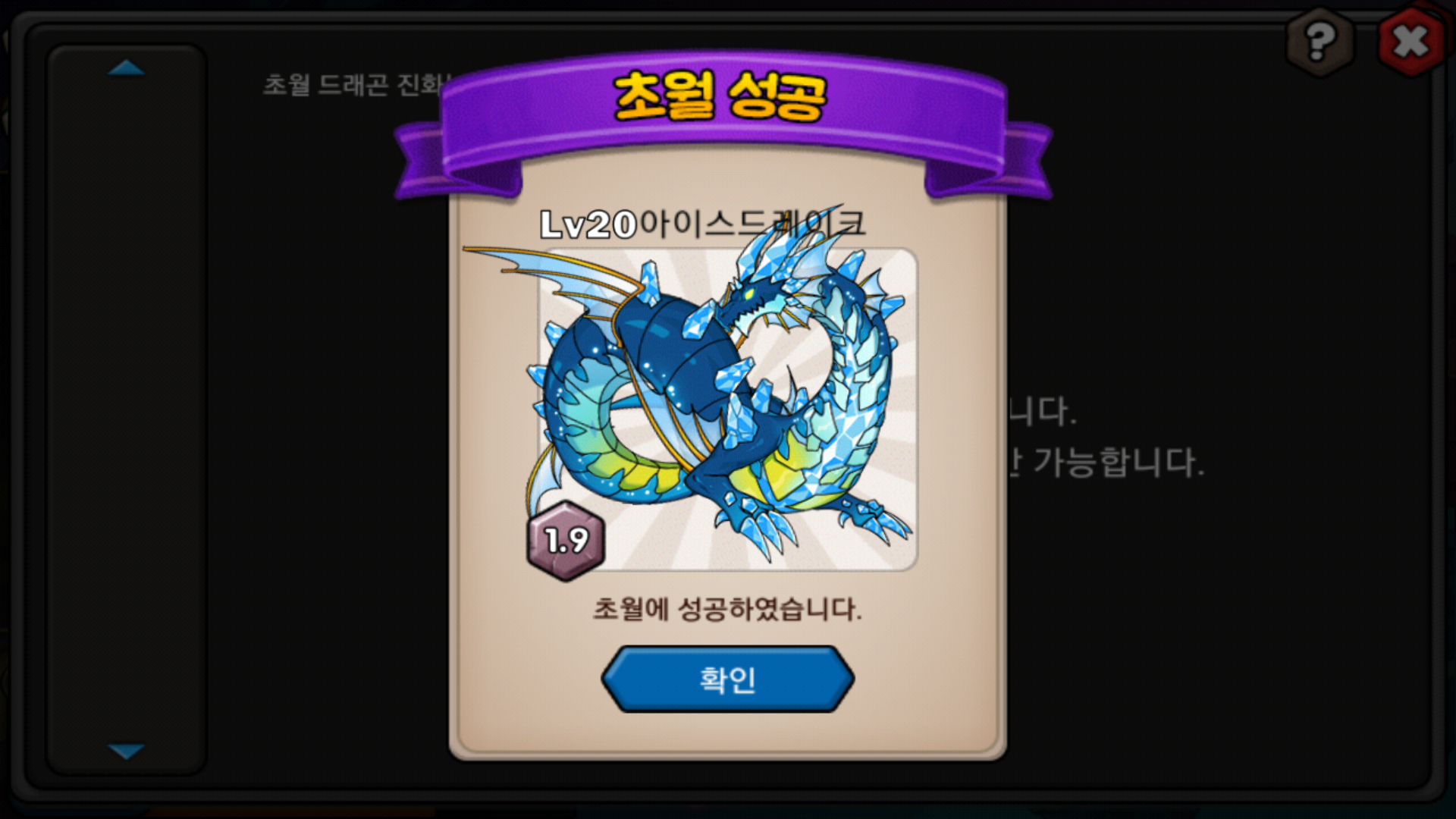Click the 아이스드레이크 dragon name
The height and width of the screenshot is (819, 1456).
(752, 223)
